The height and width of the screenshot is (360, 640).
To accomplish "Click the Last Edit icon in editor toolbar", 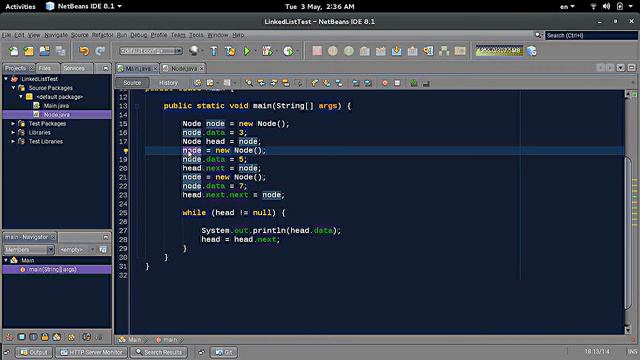I will pos(198,83).
